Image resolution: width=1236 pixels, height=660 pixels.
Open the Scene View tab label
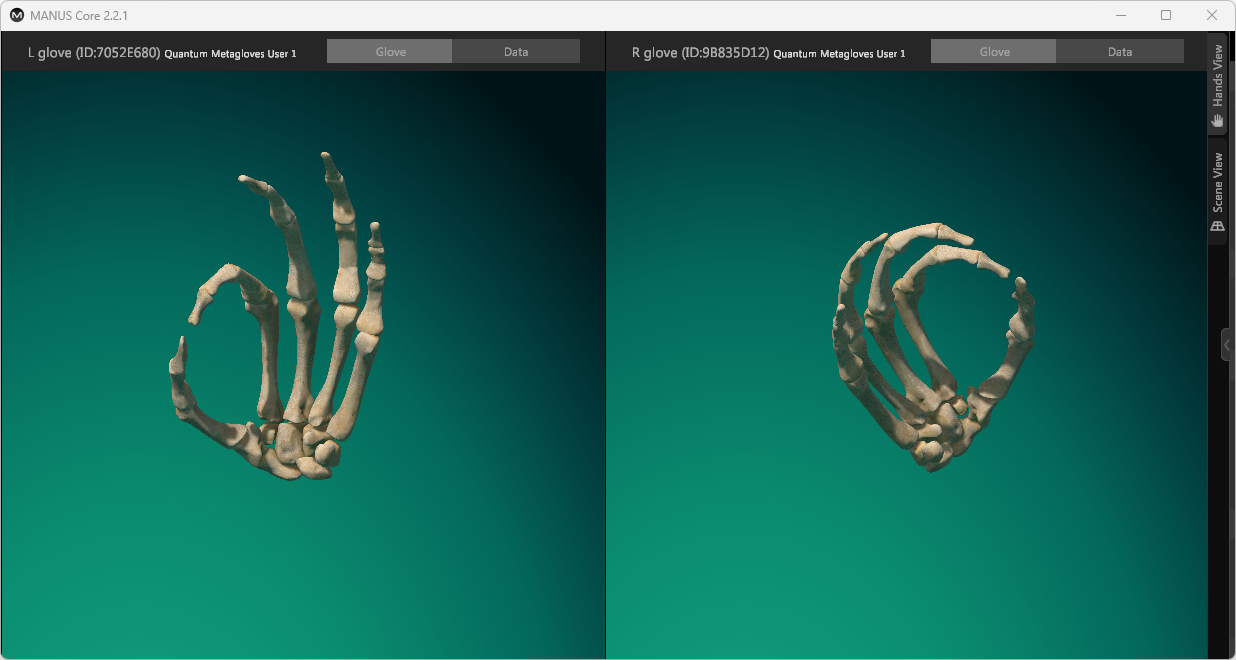coord(1218,182)
